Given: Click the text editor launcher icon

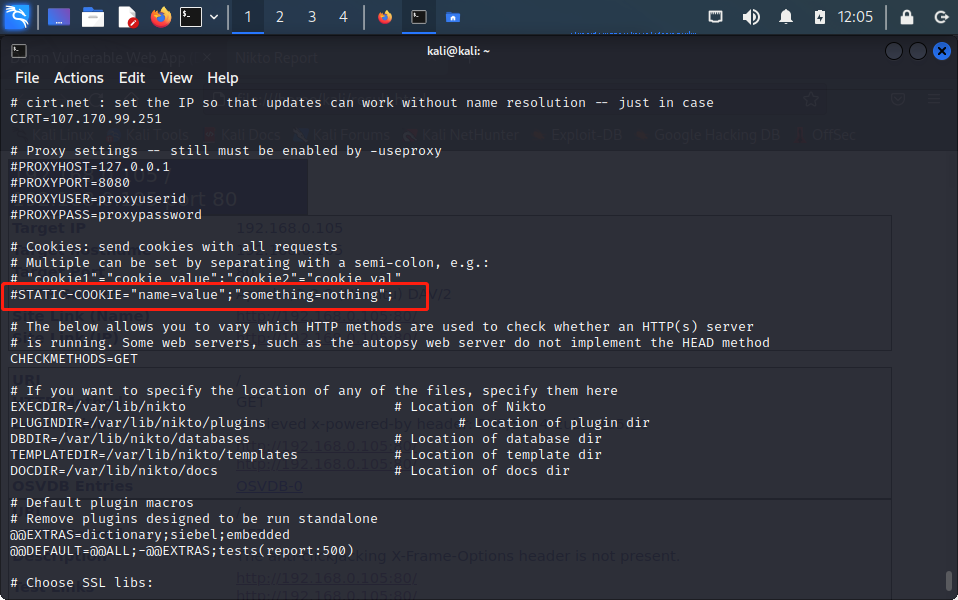Looking at the screenshot, I should pyautogui.click(x=127, y=17).
